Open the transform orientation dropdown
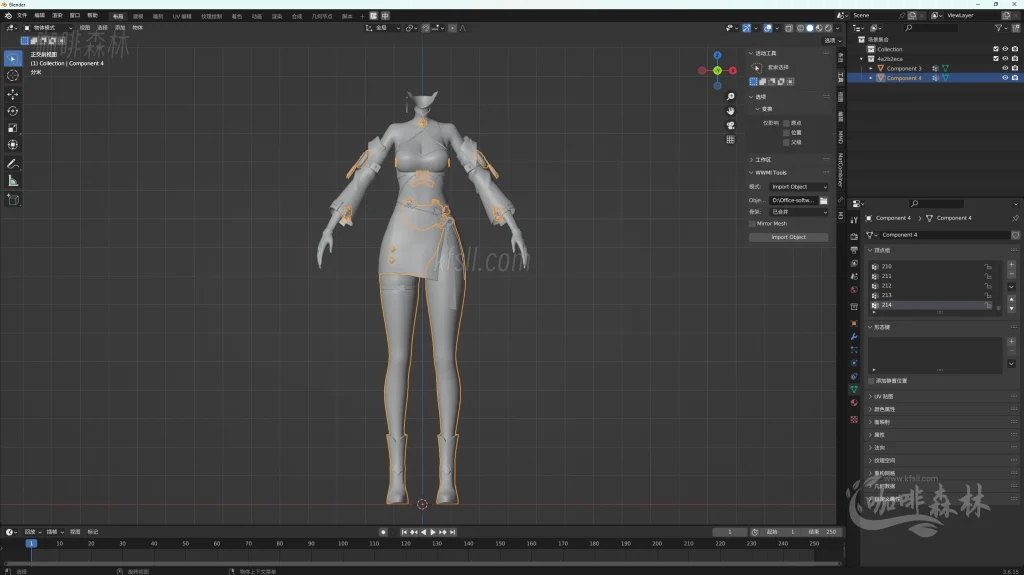This screenshot has height=575, width=1024. [383, 28]
